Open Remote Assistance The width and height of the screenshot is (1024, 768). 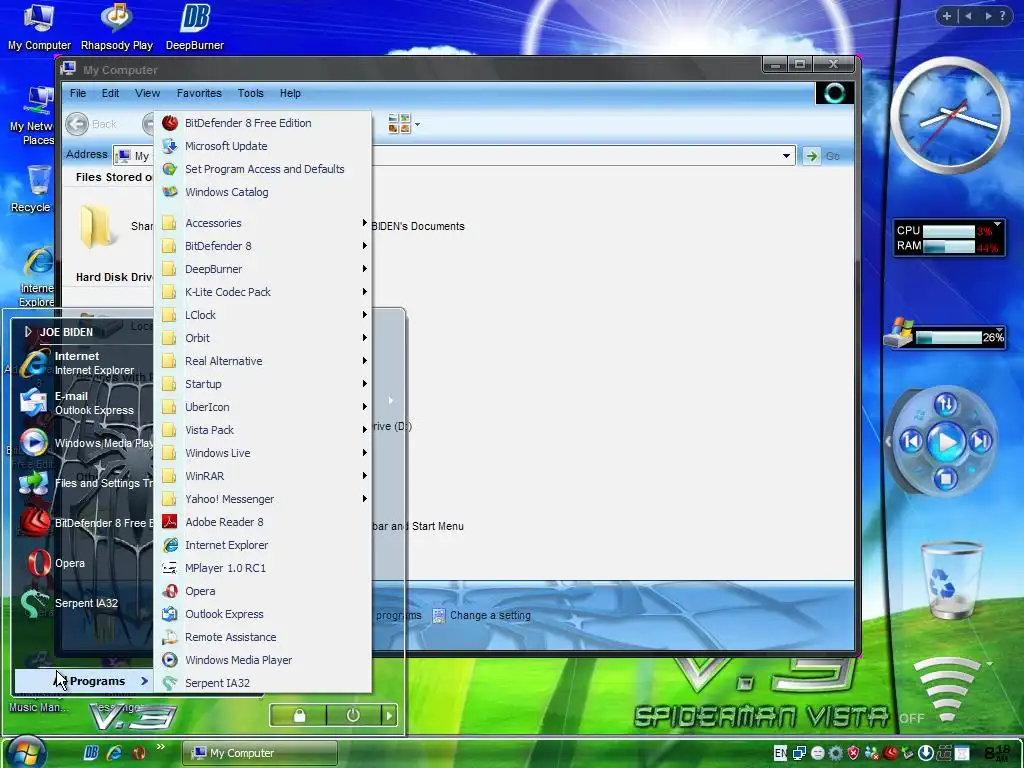(x=263, y=637)
